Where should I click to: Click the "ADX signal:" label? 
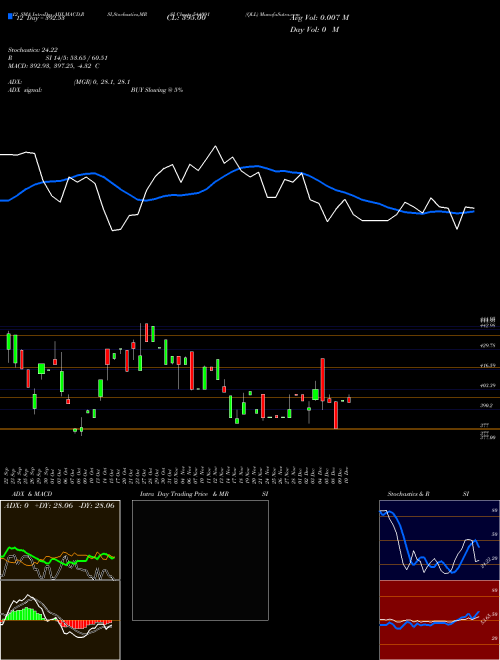pyautogui.click(x=25, y=90)
